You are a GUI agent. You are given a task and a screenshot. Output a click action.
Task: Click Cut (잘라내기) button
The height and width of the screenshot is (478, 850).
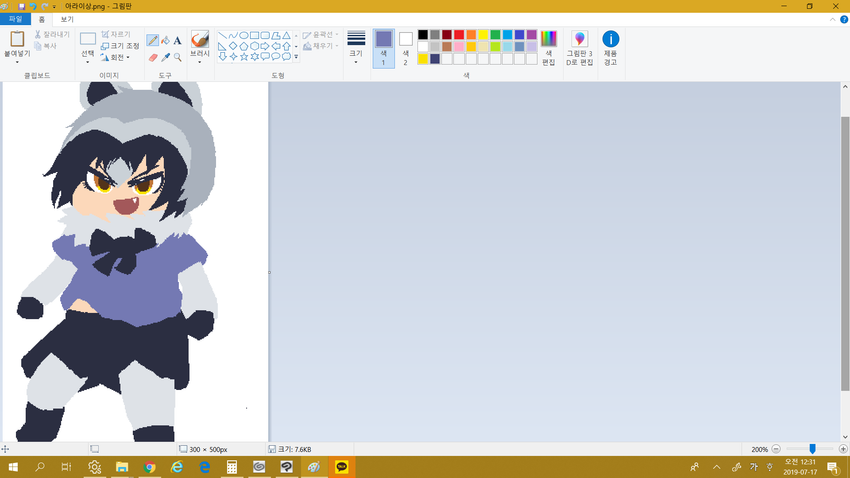(x=52, y=34)
